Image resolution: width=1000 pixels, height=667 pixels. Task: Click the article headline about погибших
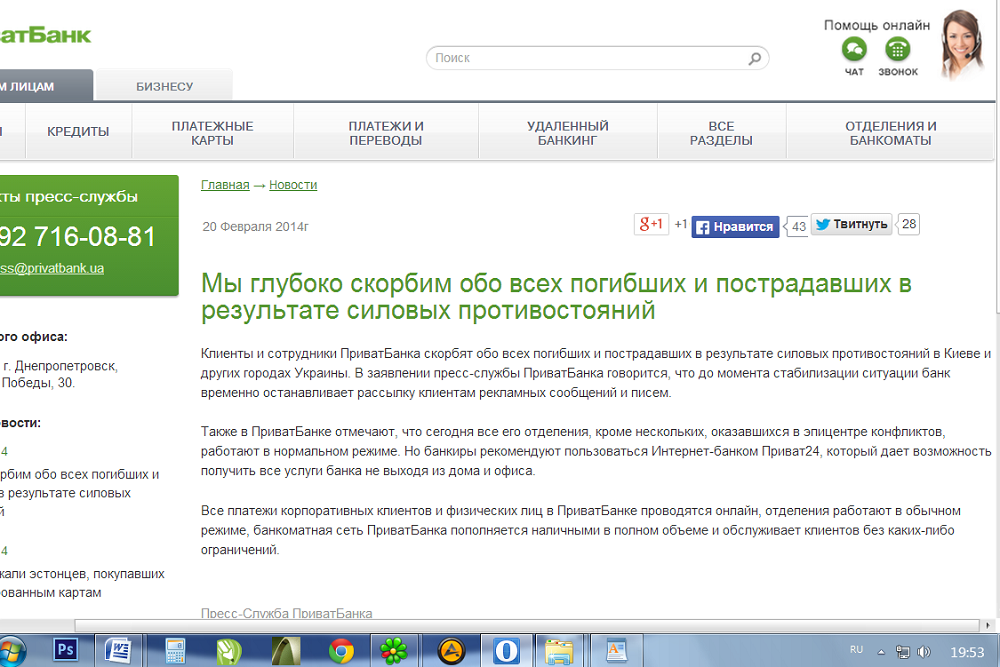pos(555,297)
